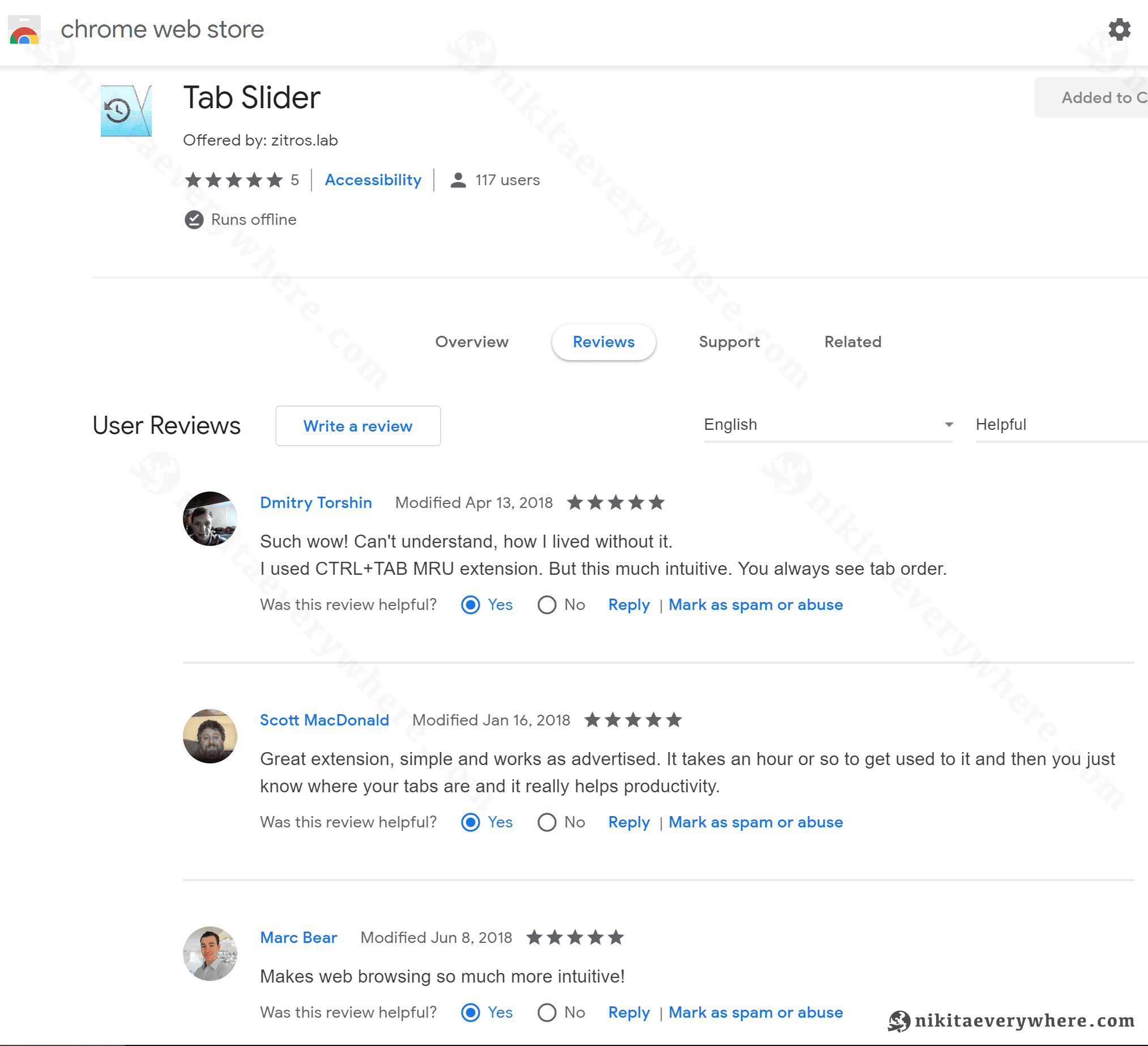
Task: Click the extension's five-star rating
Action: tap(233, 180)
